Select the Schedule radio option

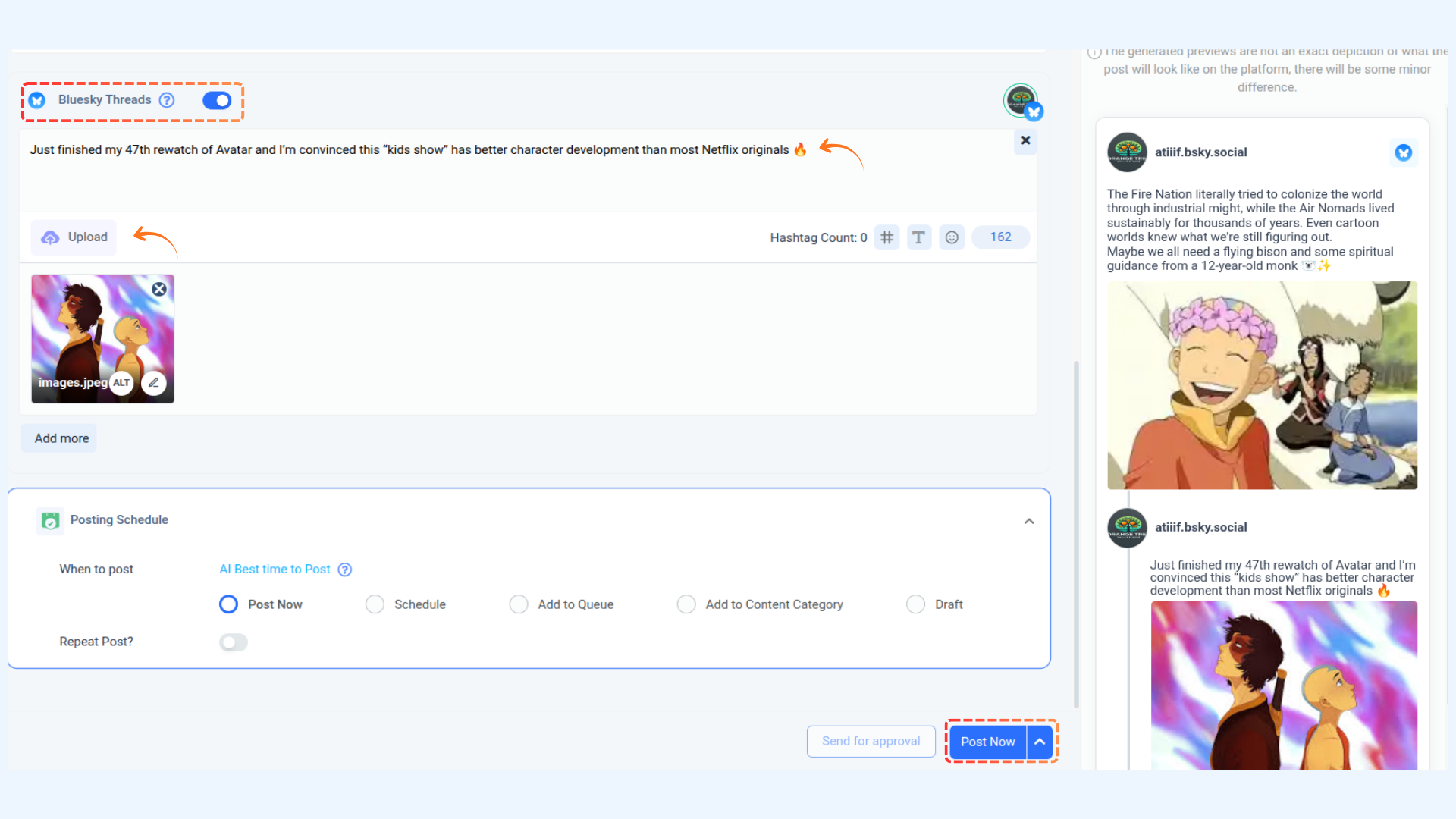click(375, 604)
